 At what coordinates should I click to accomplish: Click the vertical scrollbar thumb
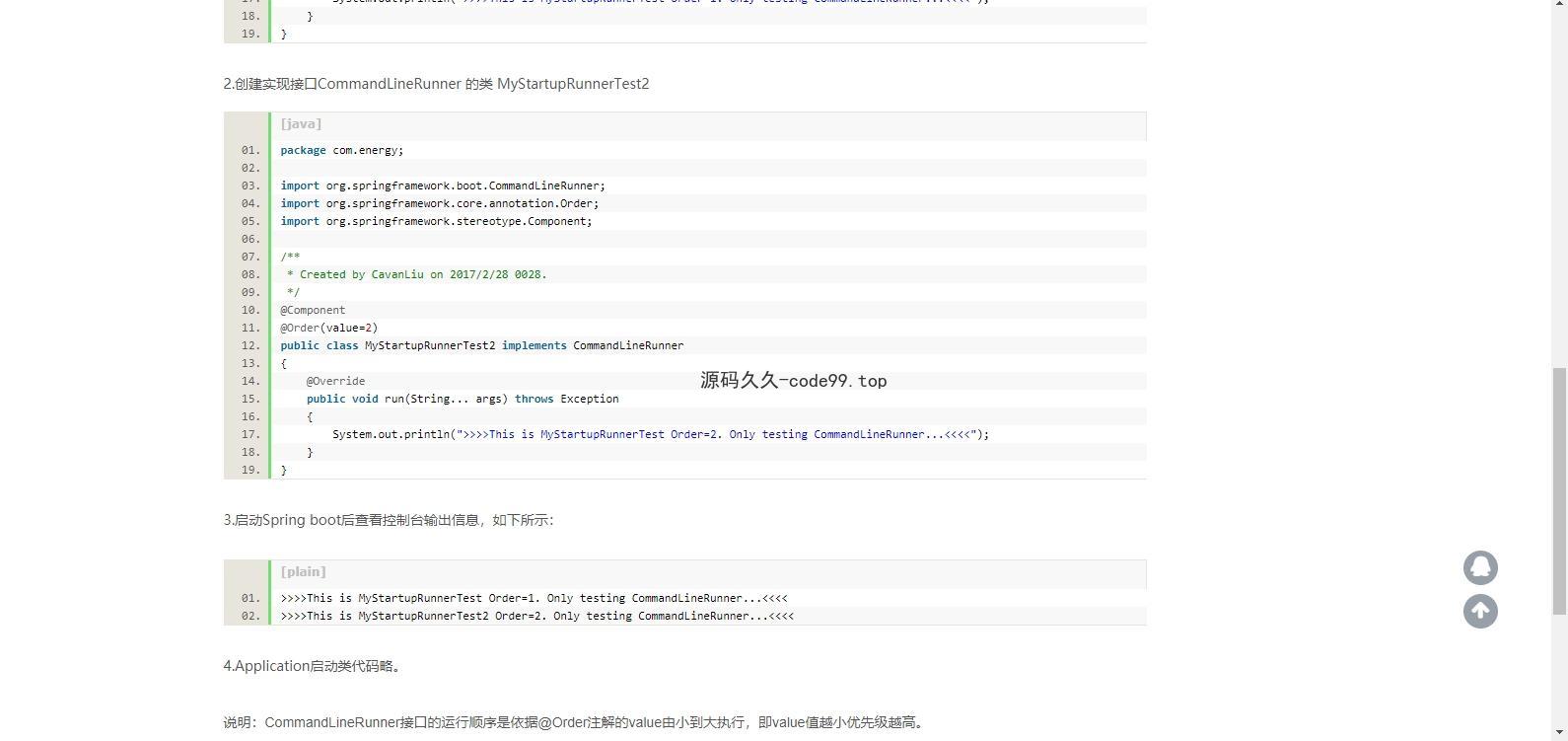(1559, 490)
